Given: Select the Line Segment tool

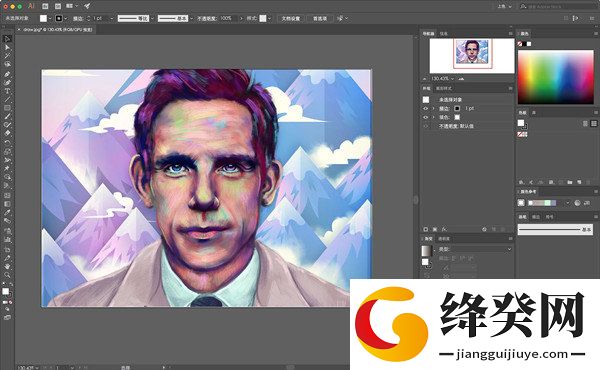Looking at the screenshot, I should point(7,99).
